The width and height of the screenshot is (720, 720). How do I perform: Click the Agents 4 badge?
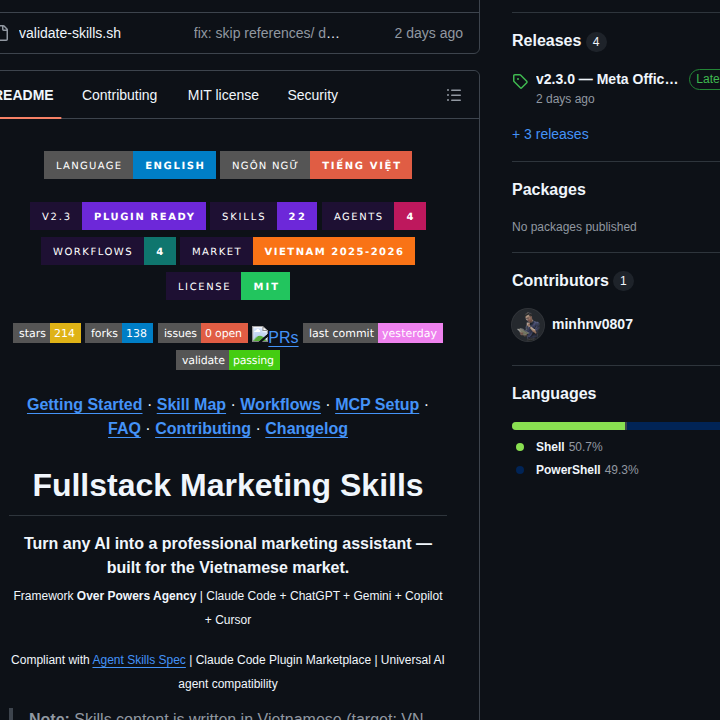[x=374, y=216]
